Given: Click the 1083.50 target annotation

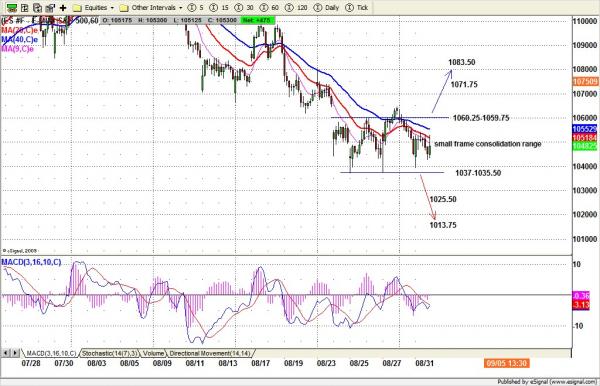Looking at the screenshot, I should click(462, 62).
